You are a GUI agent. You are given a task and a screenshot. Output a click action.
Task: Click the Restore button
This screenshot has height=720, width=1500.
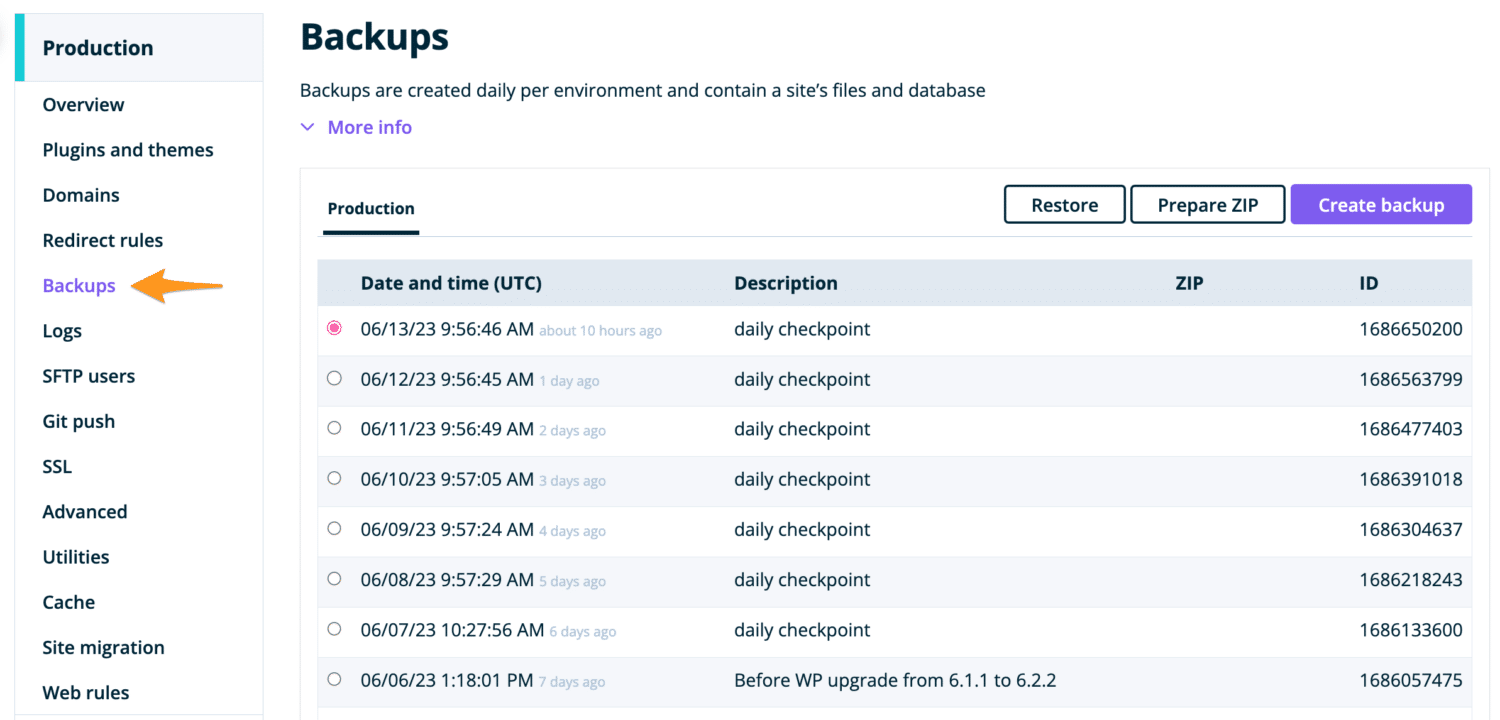click(x=1064, y=204)
